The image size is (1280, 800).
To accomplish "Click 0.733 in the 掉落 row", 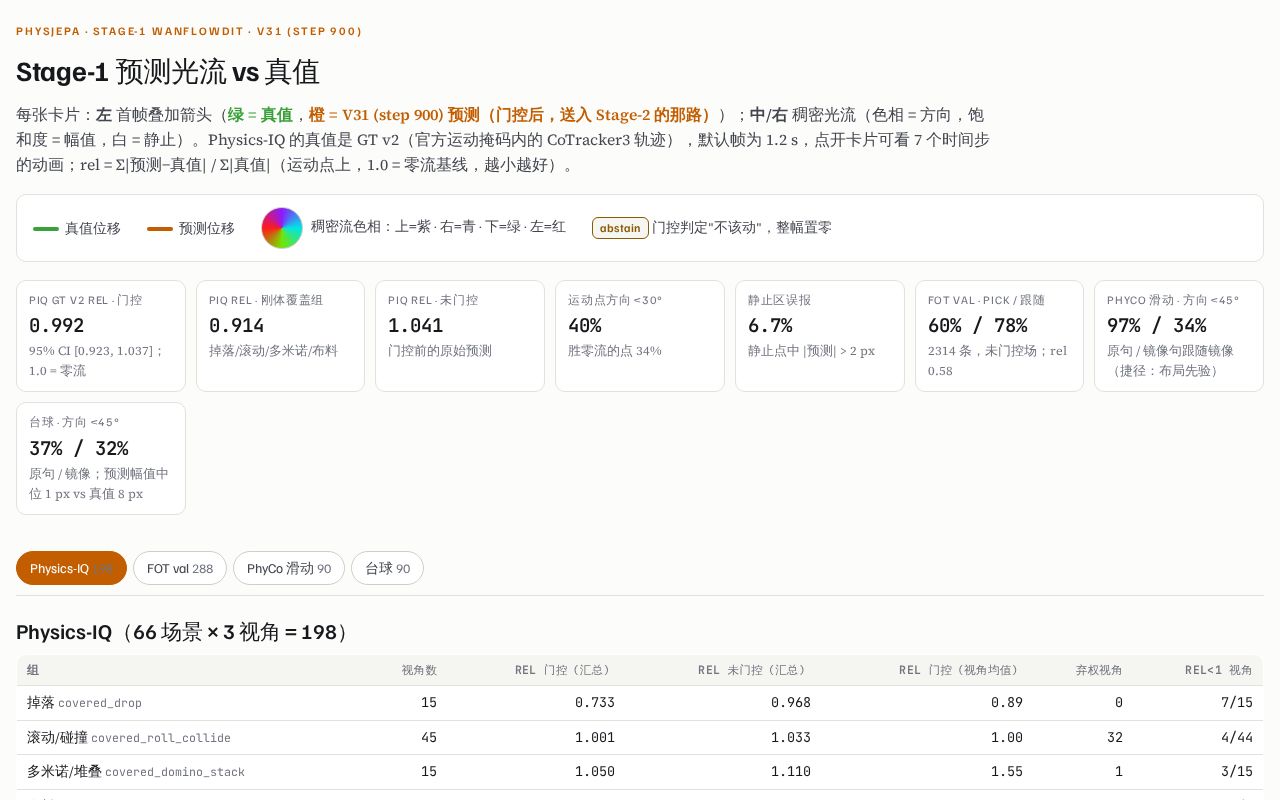I will click(595, 703).
